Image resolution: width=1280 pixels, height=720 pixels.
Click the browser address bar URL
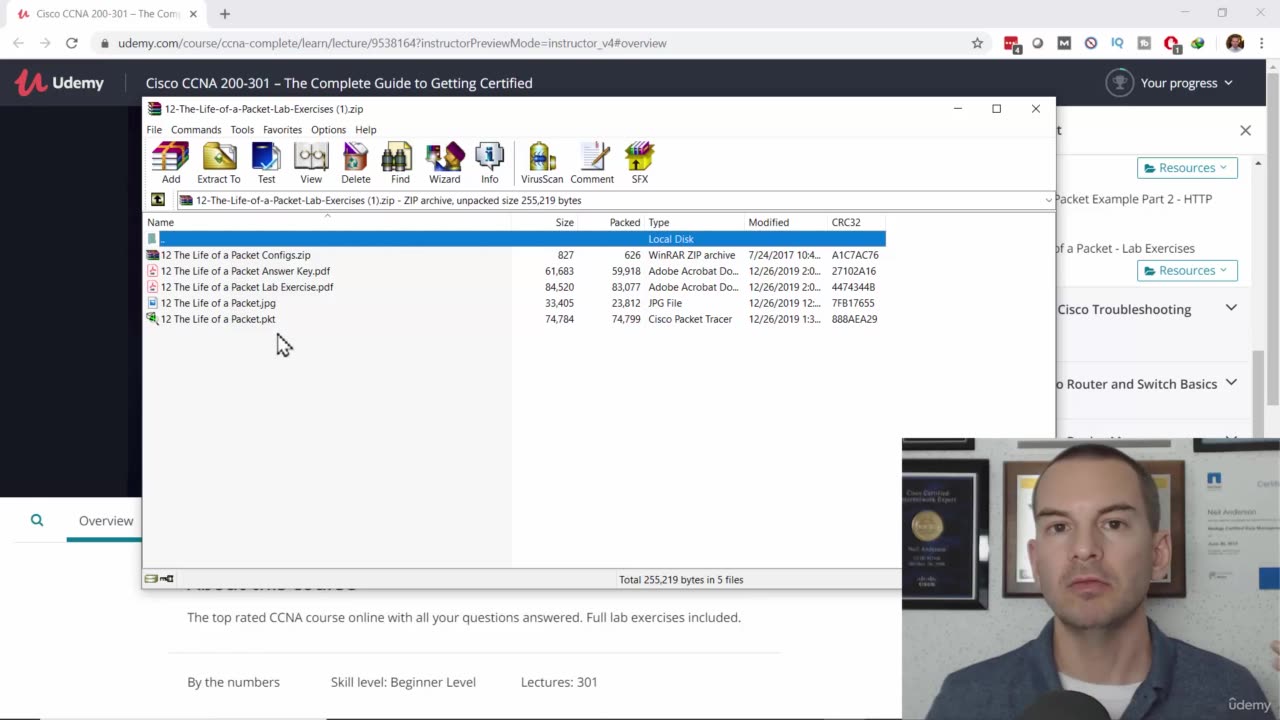click(392, 43)
